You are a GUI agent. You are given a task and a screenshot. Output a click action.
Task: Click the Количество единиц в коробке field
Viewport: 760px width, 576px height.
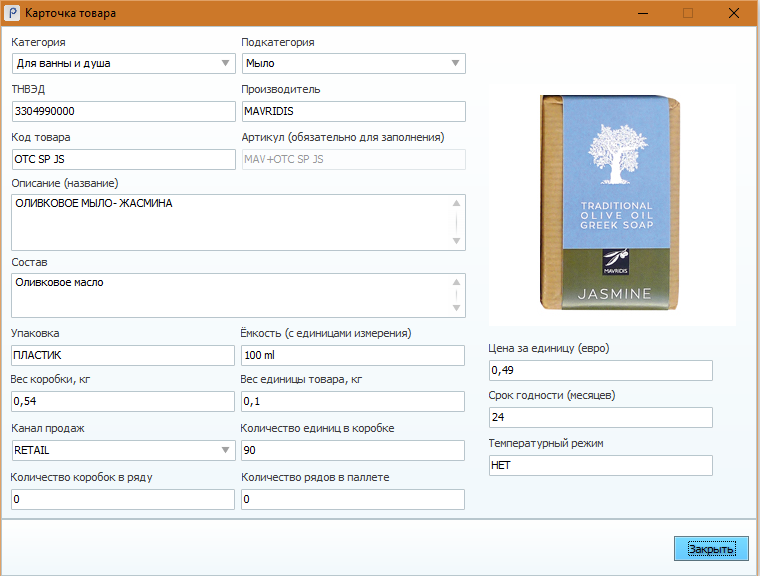[353, 450]
